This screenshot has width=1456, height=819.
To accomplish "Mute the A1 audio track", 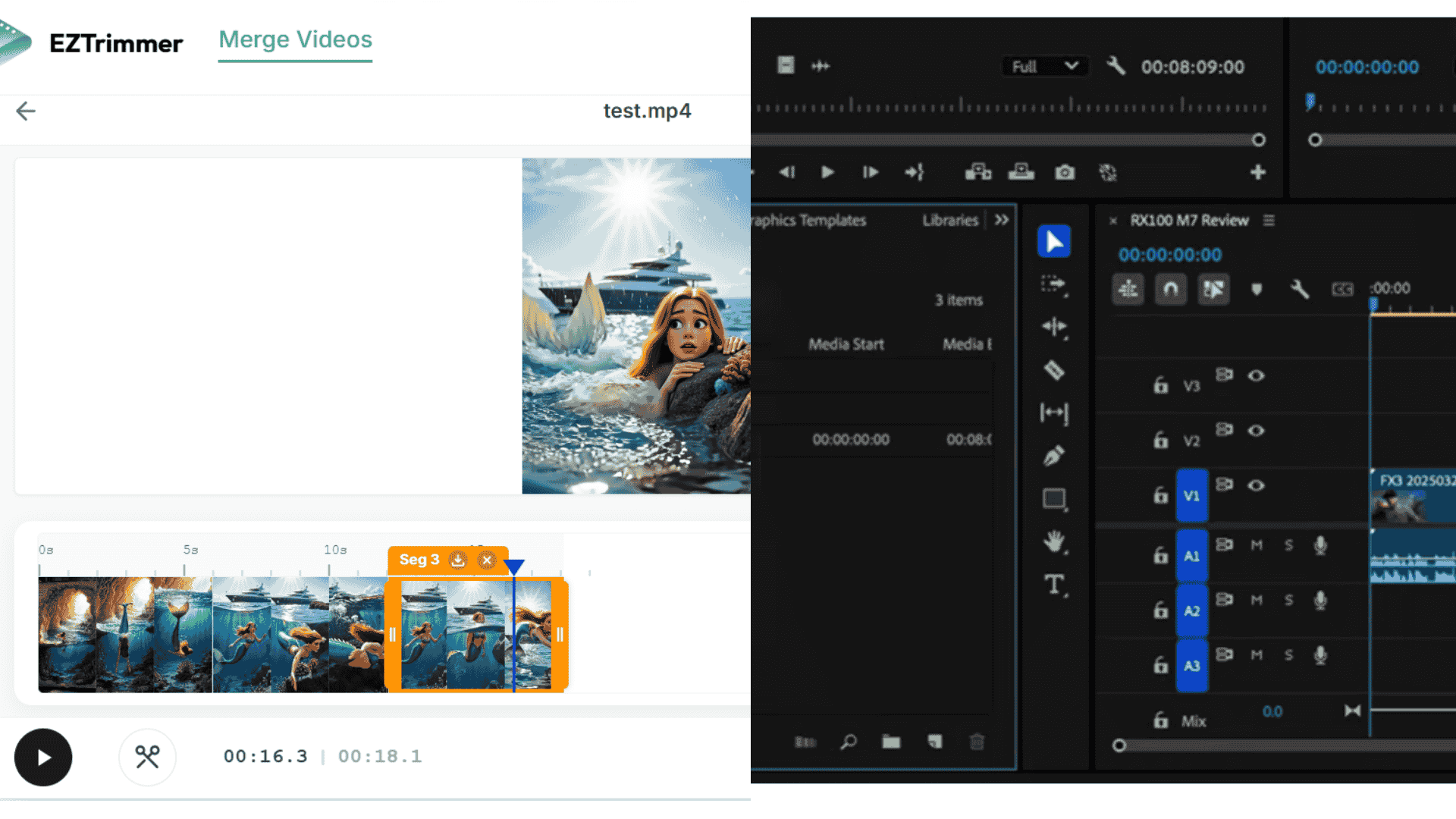I will [1257, 544].
